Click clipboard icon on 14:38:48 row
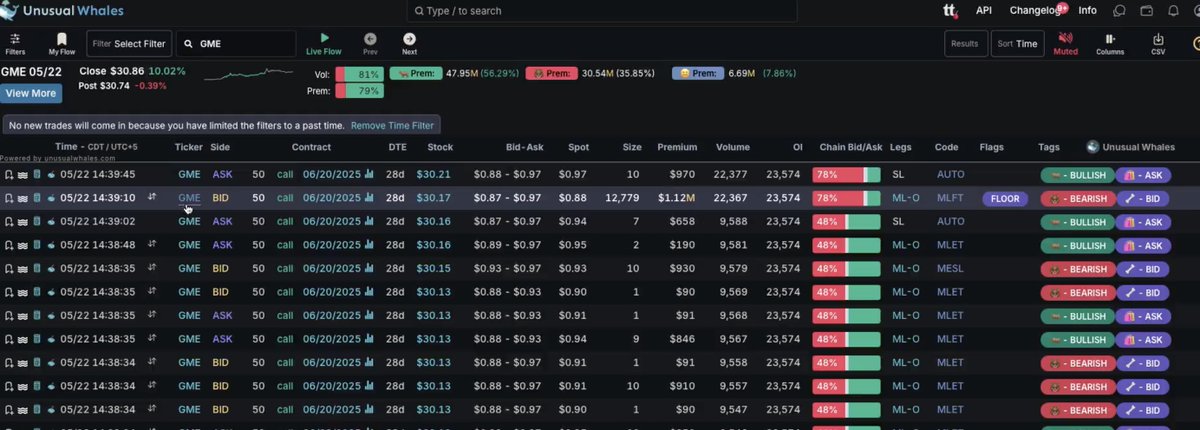This screenshot has height=430, width=1200. click(36, 246)
